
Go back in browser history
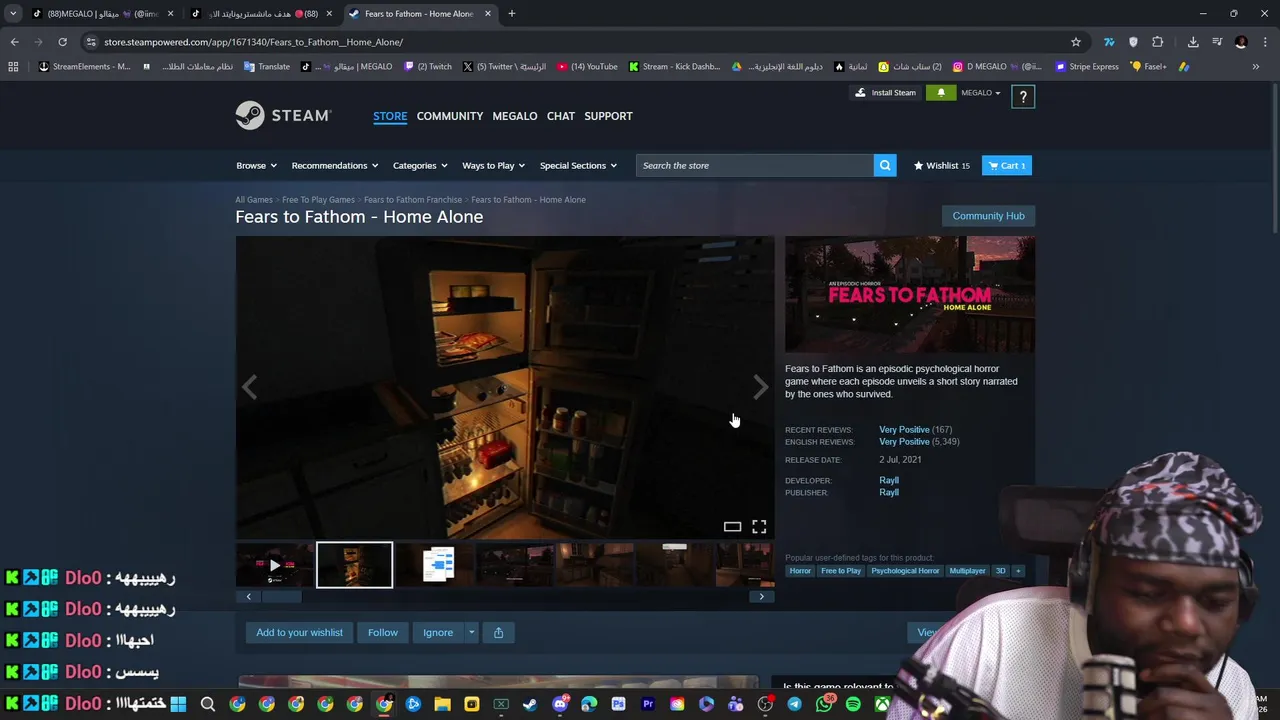14,42
